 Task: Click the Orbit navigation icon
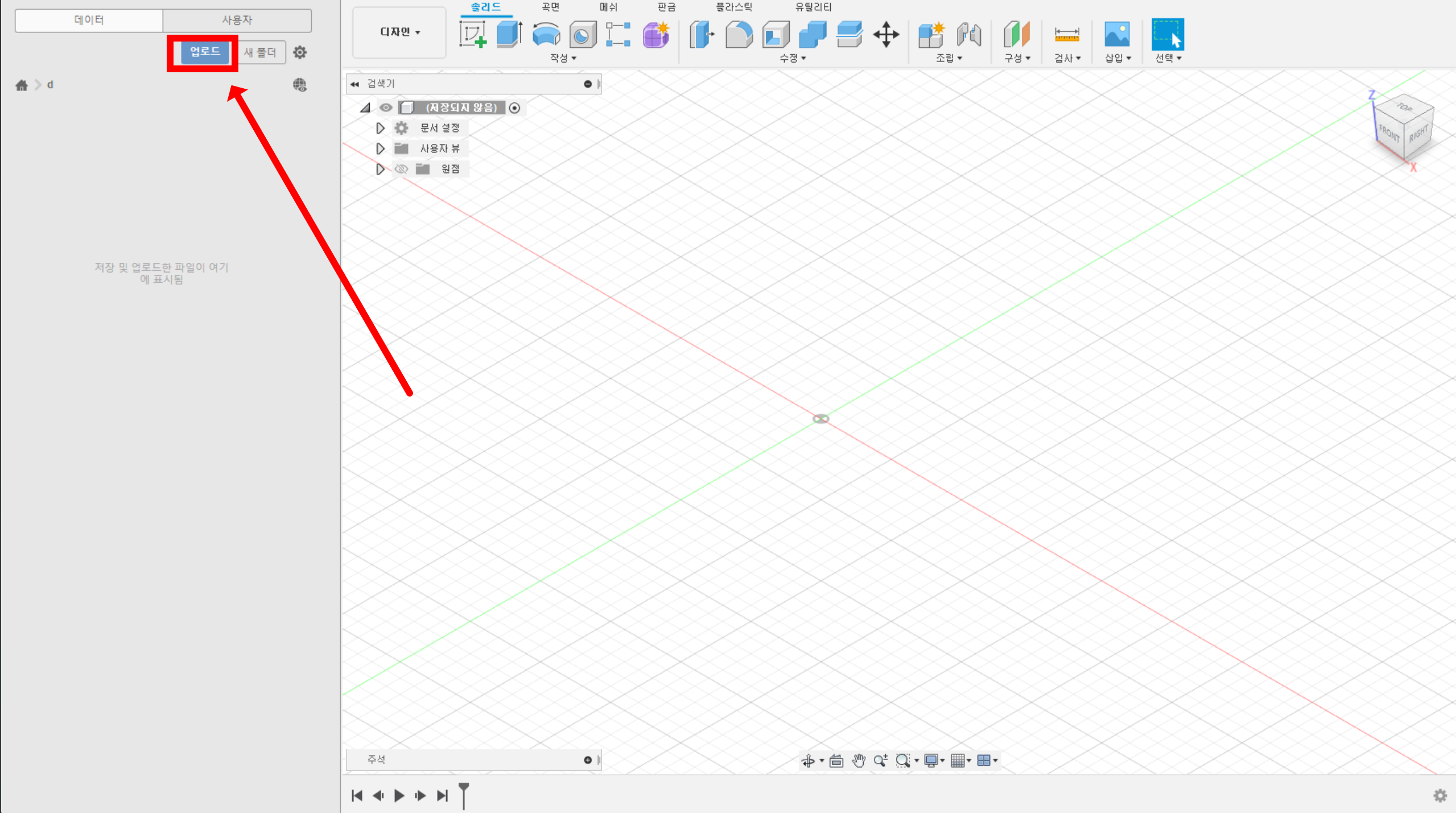[x=808, y=761]
